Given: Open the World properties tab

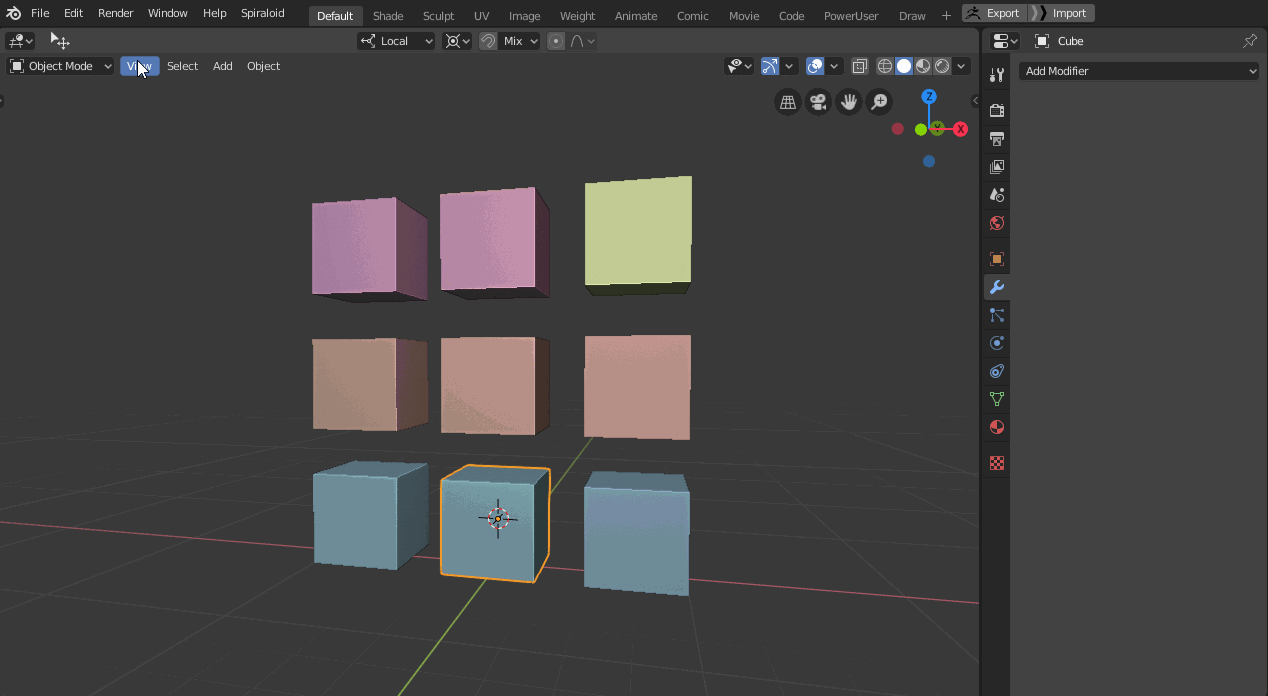Looking at the screenshot, I should [996, 223].
